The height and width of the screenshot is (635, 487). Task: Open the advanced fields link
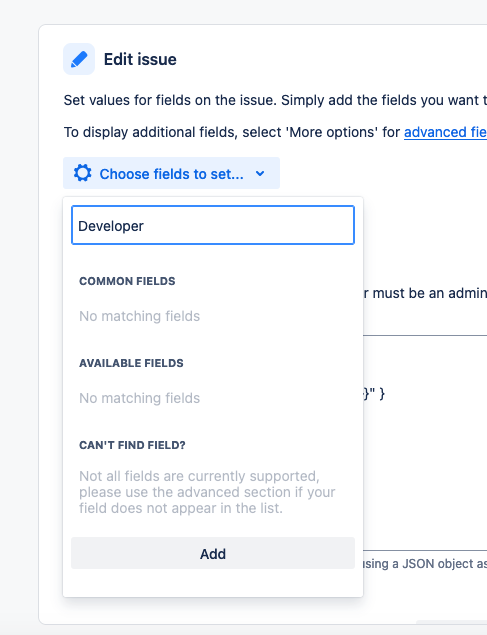[x=445, y=132]
